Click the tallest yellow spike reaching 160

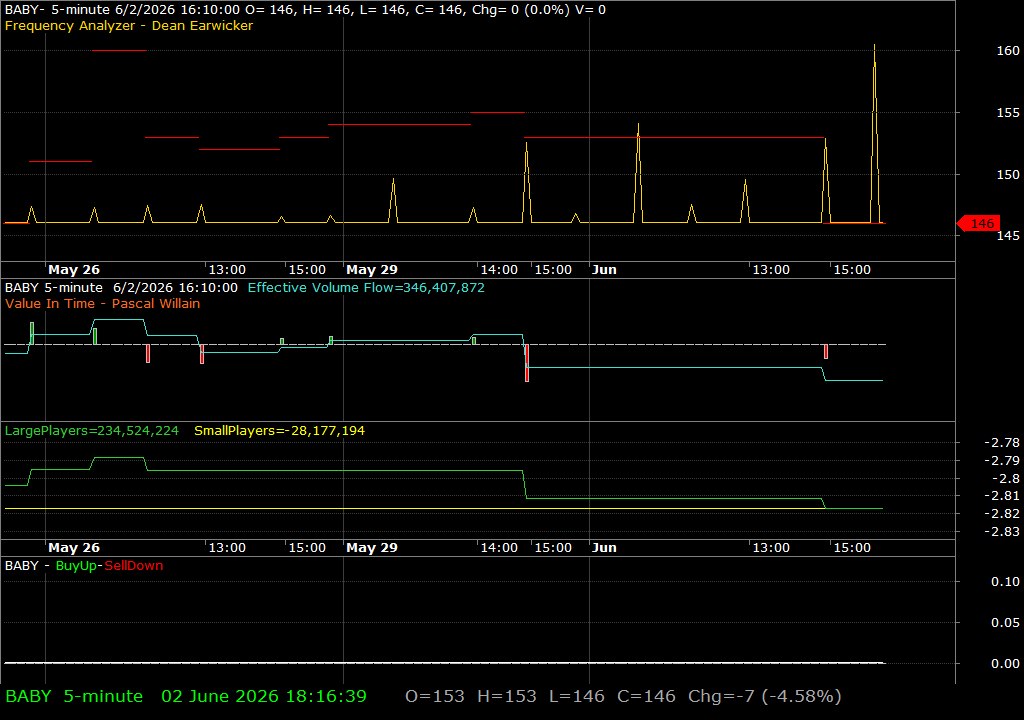[874, 134]
